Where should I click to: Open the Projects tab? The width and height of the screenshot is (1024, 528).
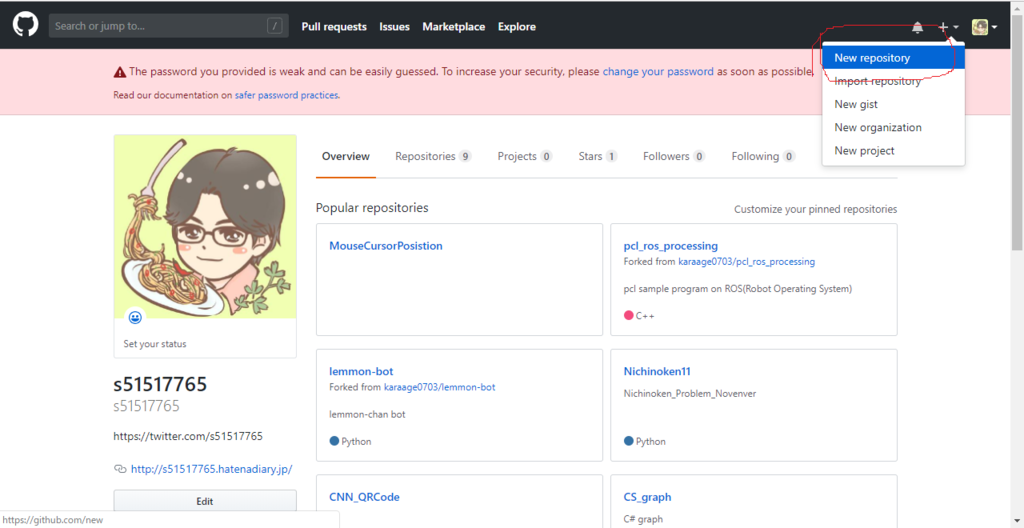point(525,156)
